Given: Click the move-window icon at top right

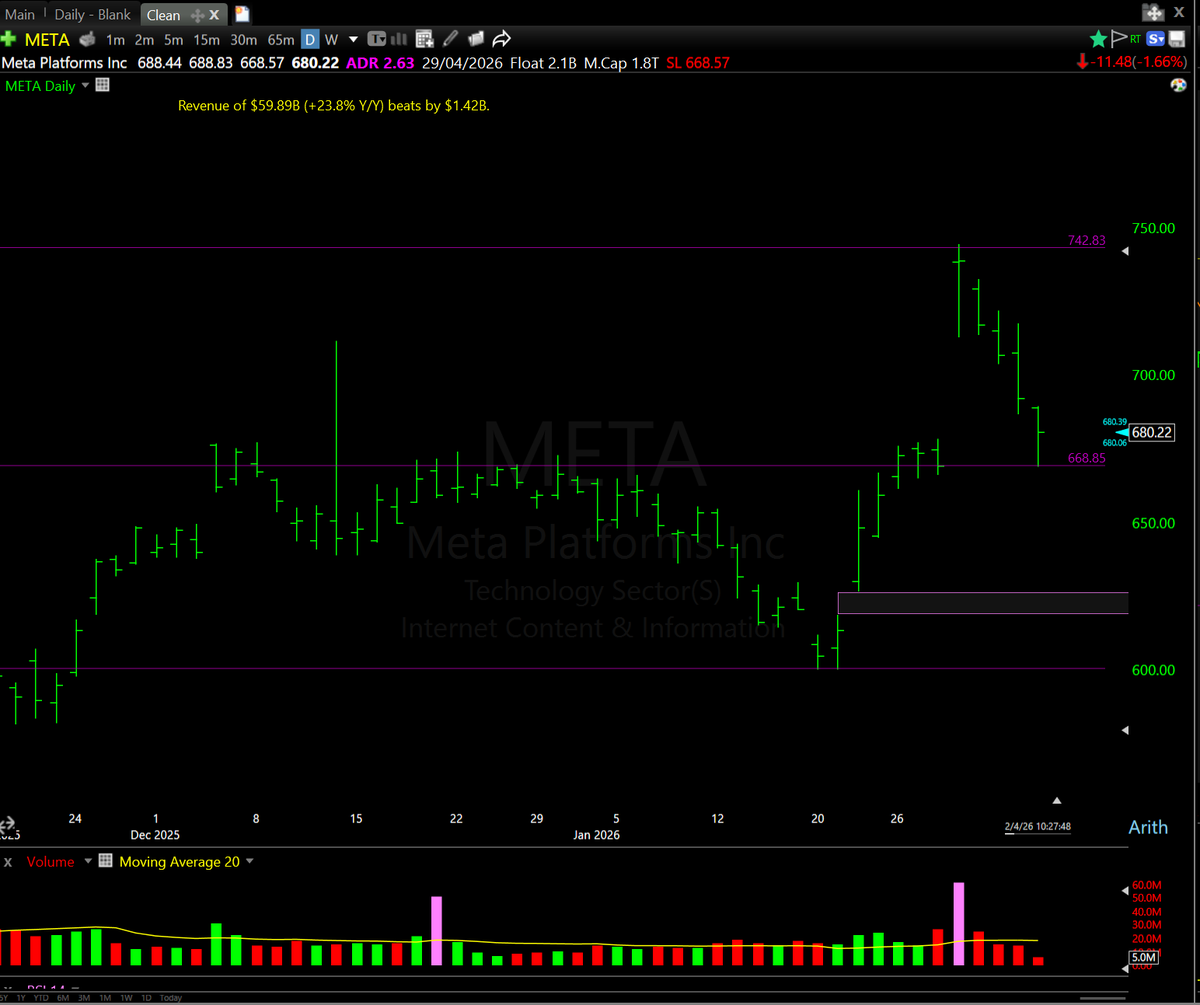Looking at the screenshot, I should [1153, 13].
